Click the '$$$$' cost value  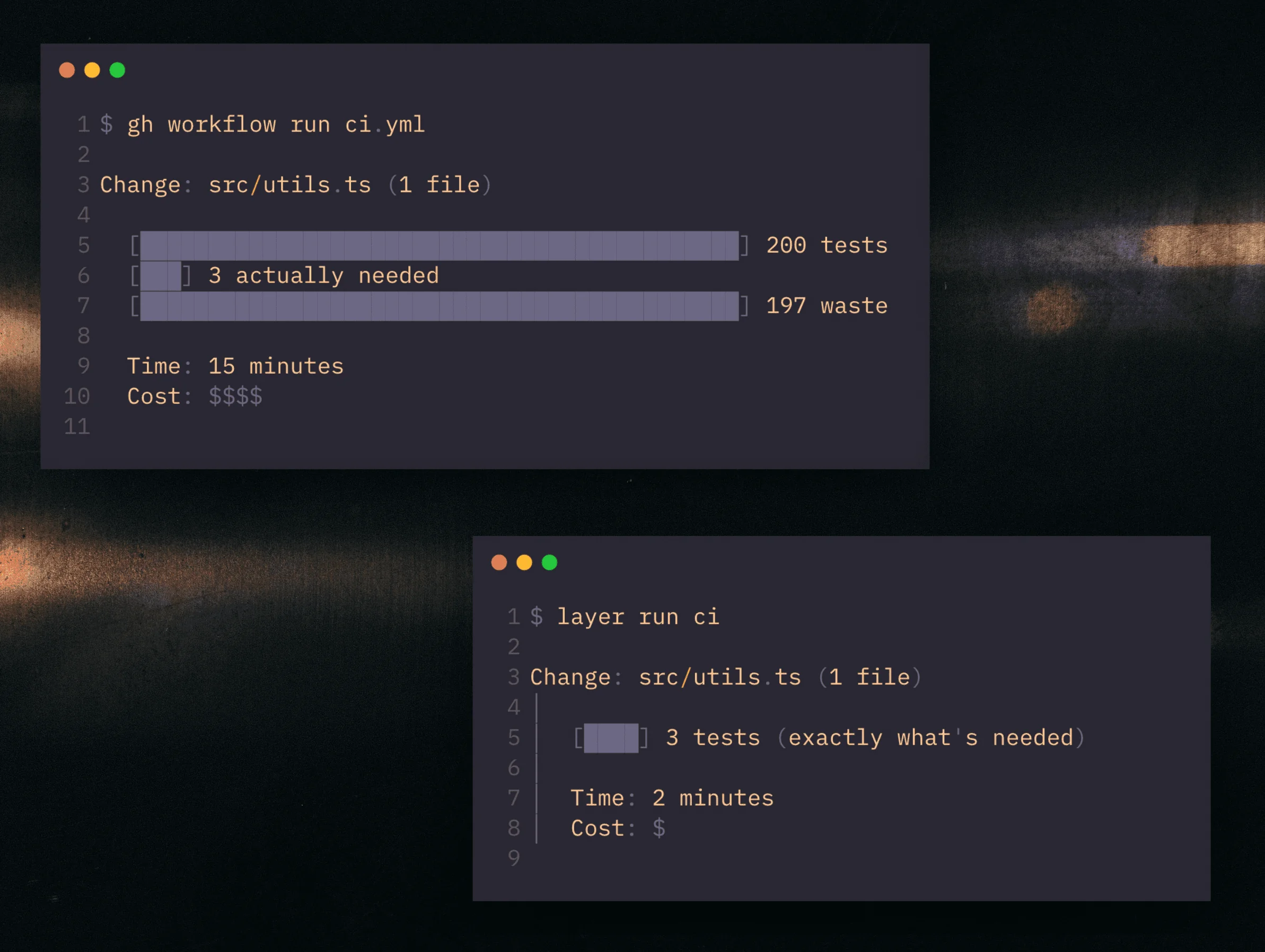tap(235, 397)
